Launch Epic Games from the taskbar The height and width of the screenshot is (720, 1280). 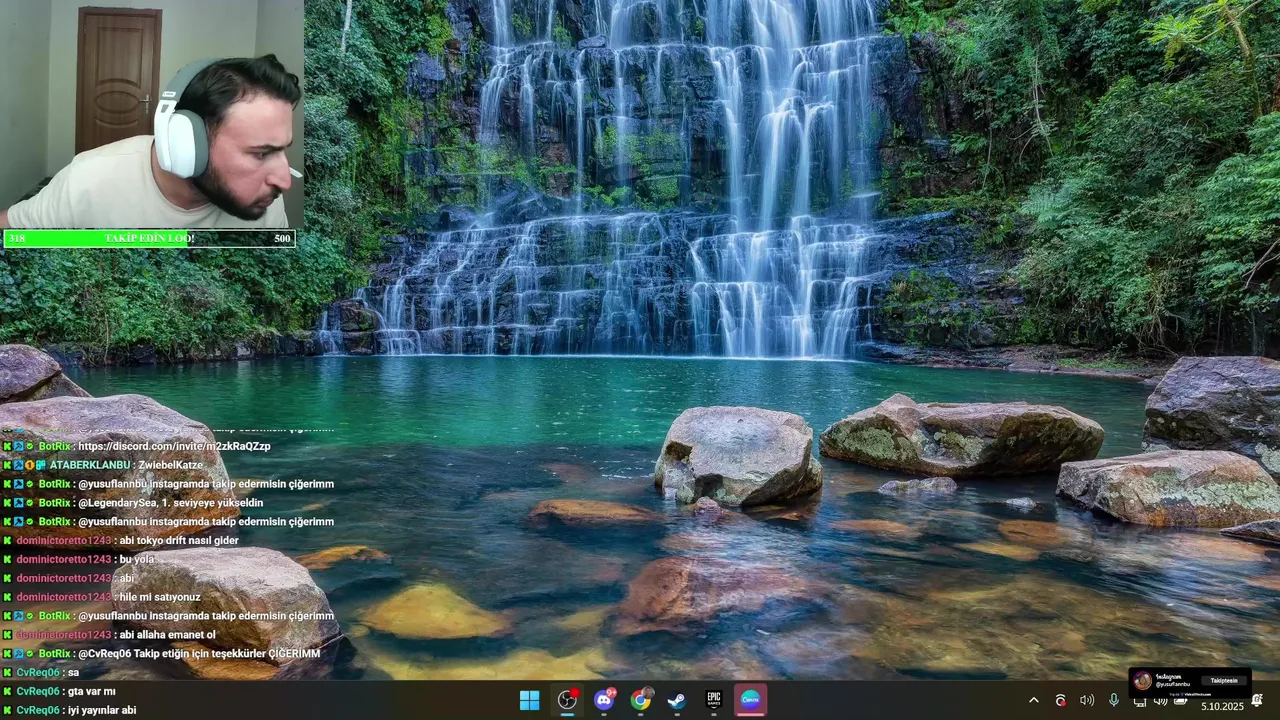[714, 700]
